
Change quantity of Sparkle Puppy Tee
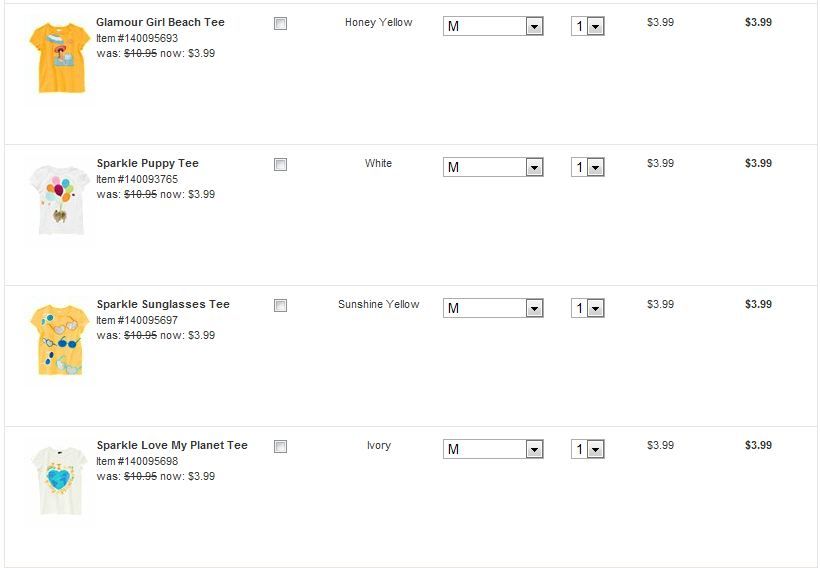(x=588, y=168)
